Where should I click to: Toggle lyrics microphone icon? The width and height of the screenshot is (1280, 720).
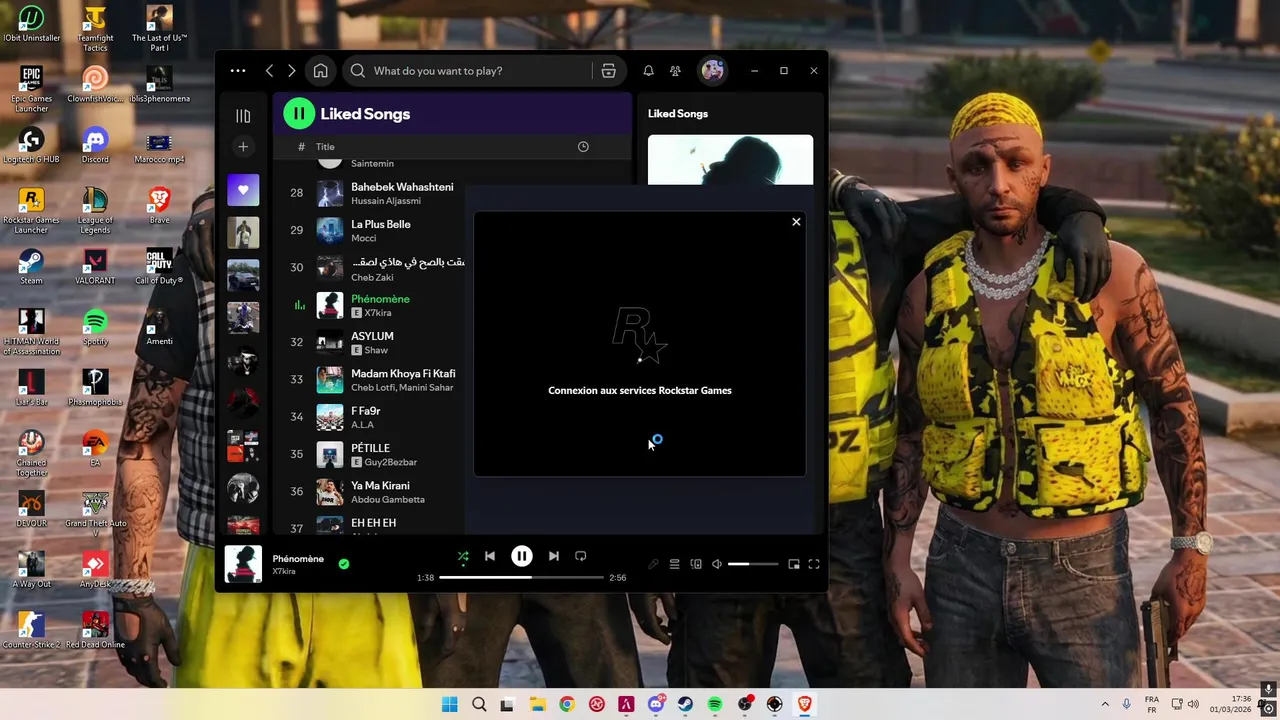pos(653,564)
